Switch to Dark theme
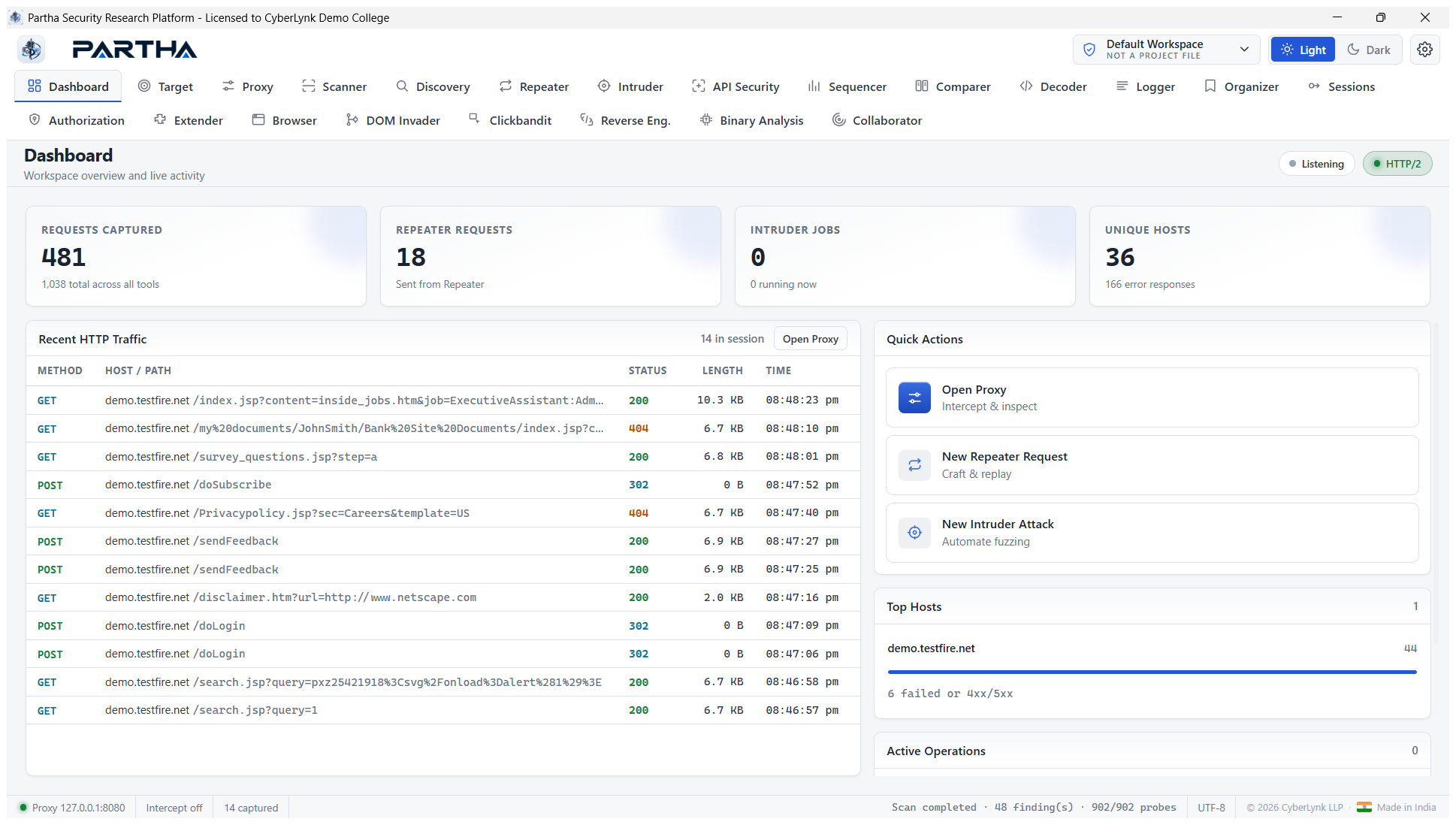Viewport: 1456px width, 825px height. point(1369,50)
